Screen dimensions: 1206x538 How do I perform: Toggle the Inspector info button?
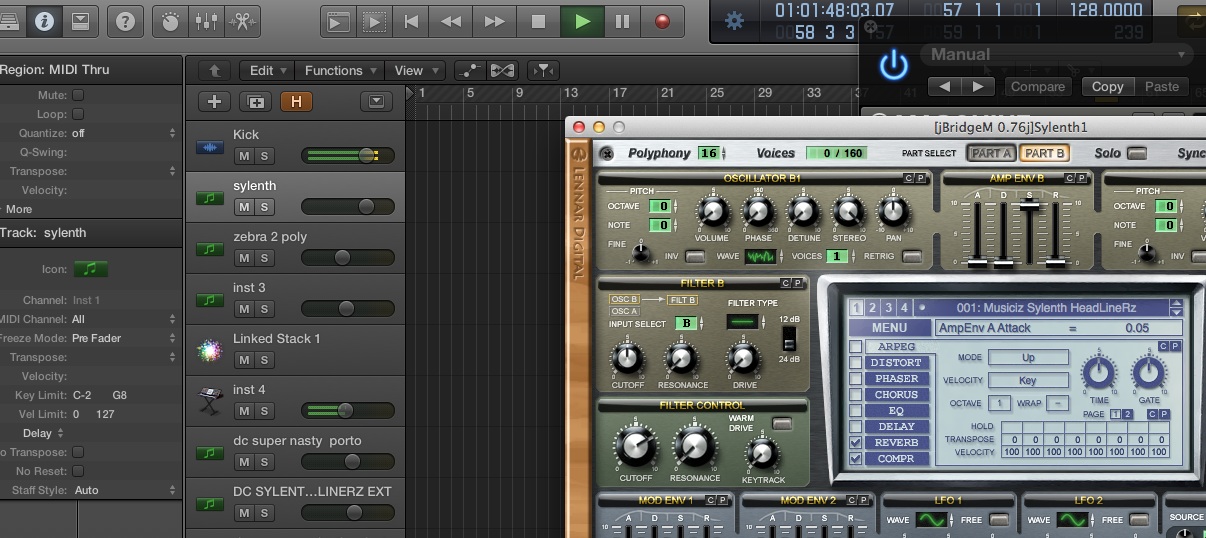pyautogui.click(x=43, y=20)
